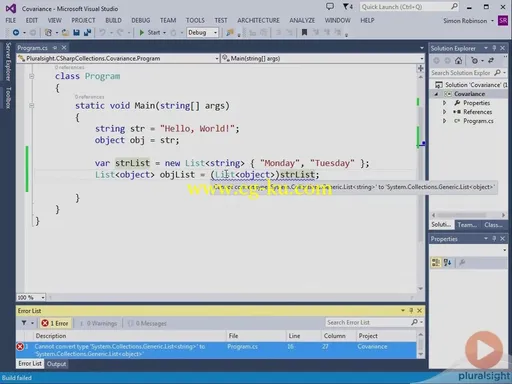The image size is (512, 384).
Task: Open the FILE menu
Action: (x=11, y=20)
